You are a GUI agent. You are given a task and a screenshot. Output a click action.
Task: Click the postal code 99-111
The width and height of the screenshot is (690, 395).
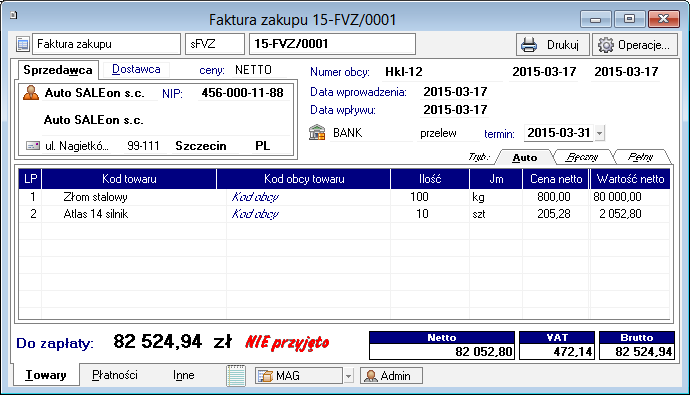point(143,146)
